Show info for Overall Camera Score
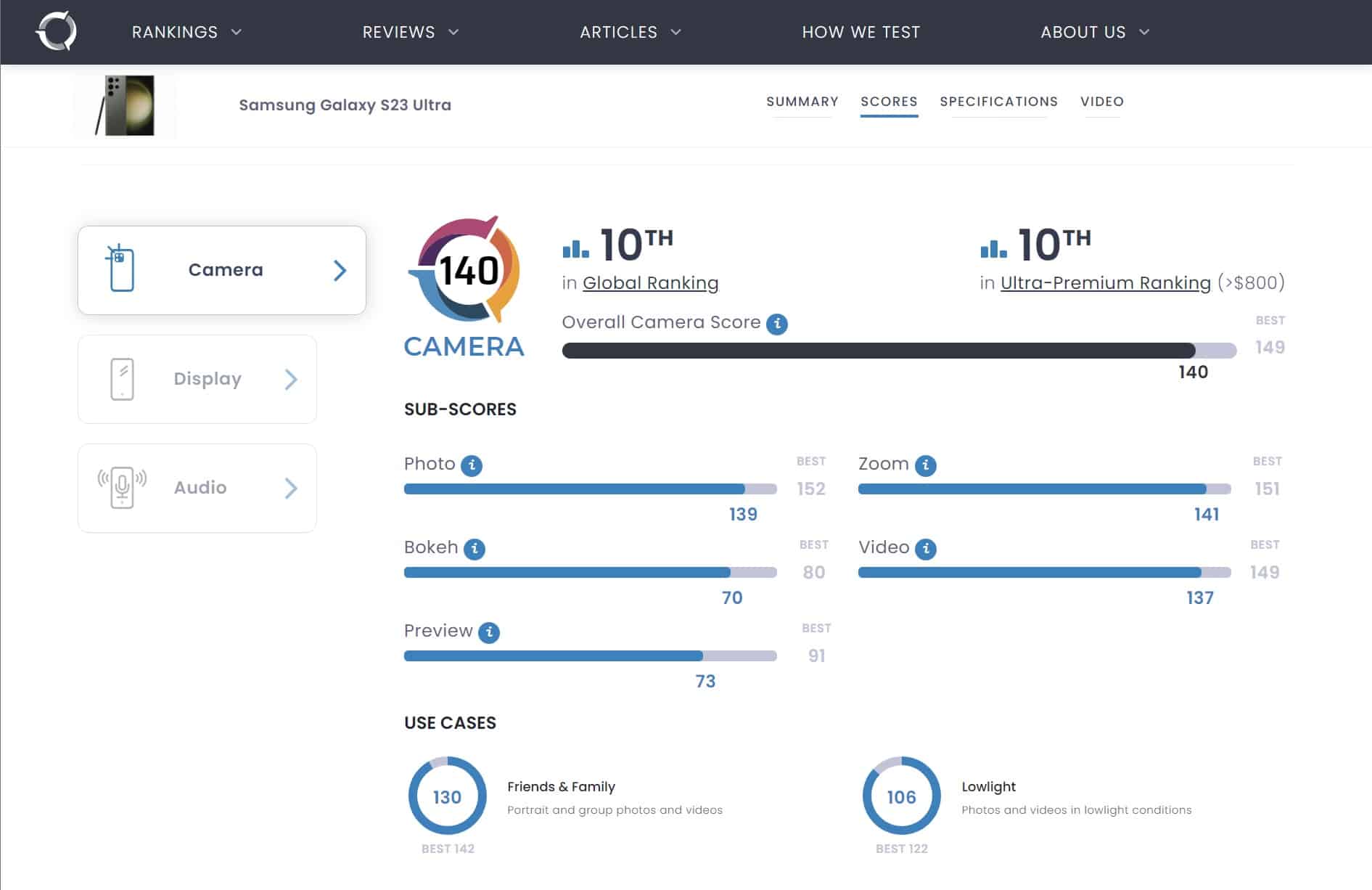 (777, 324)
